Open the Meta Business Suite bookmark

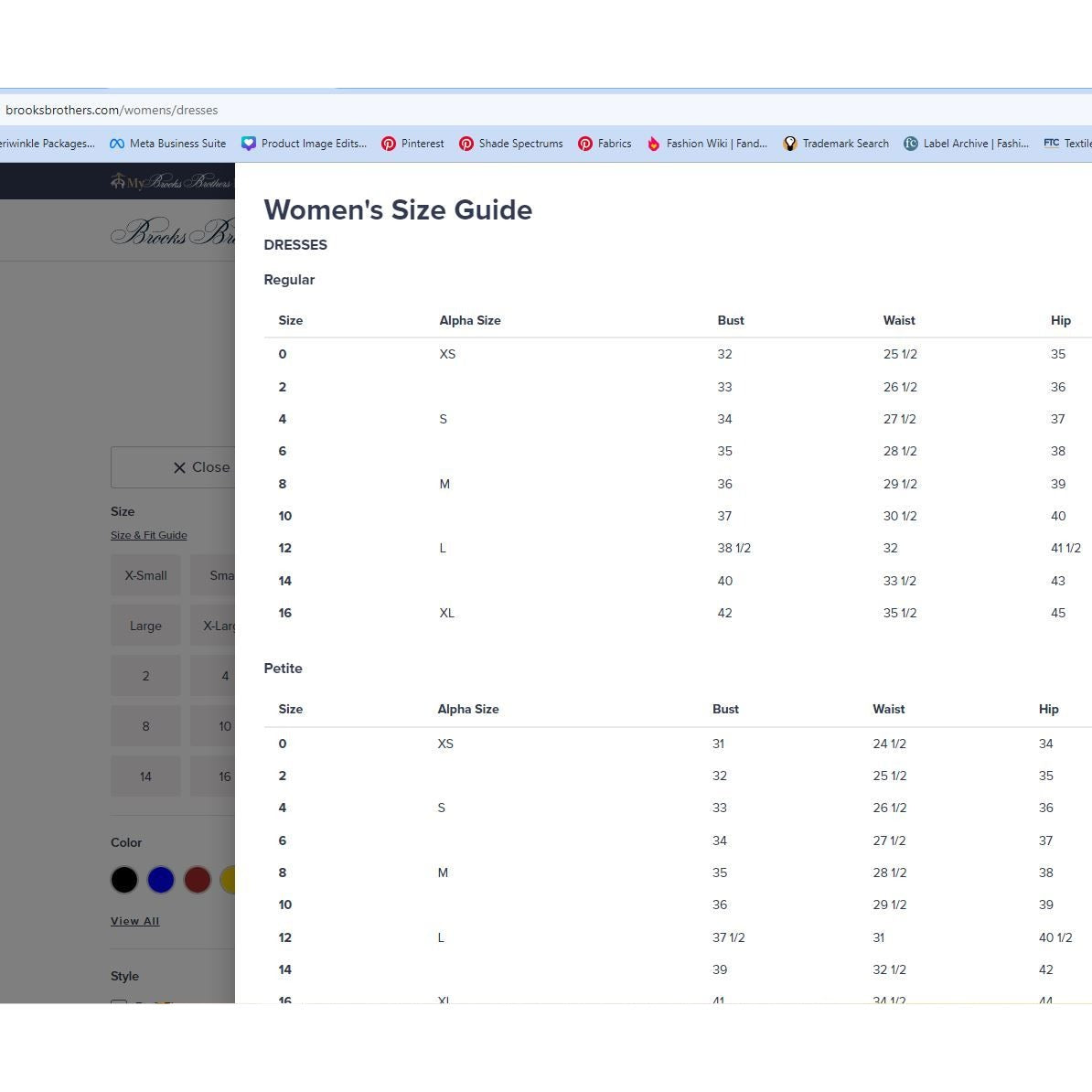[167, 144]
